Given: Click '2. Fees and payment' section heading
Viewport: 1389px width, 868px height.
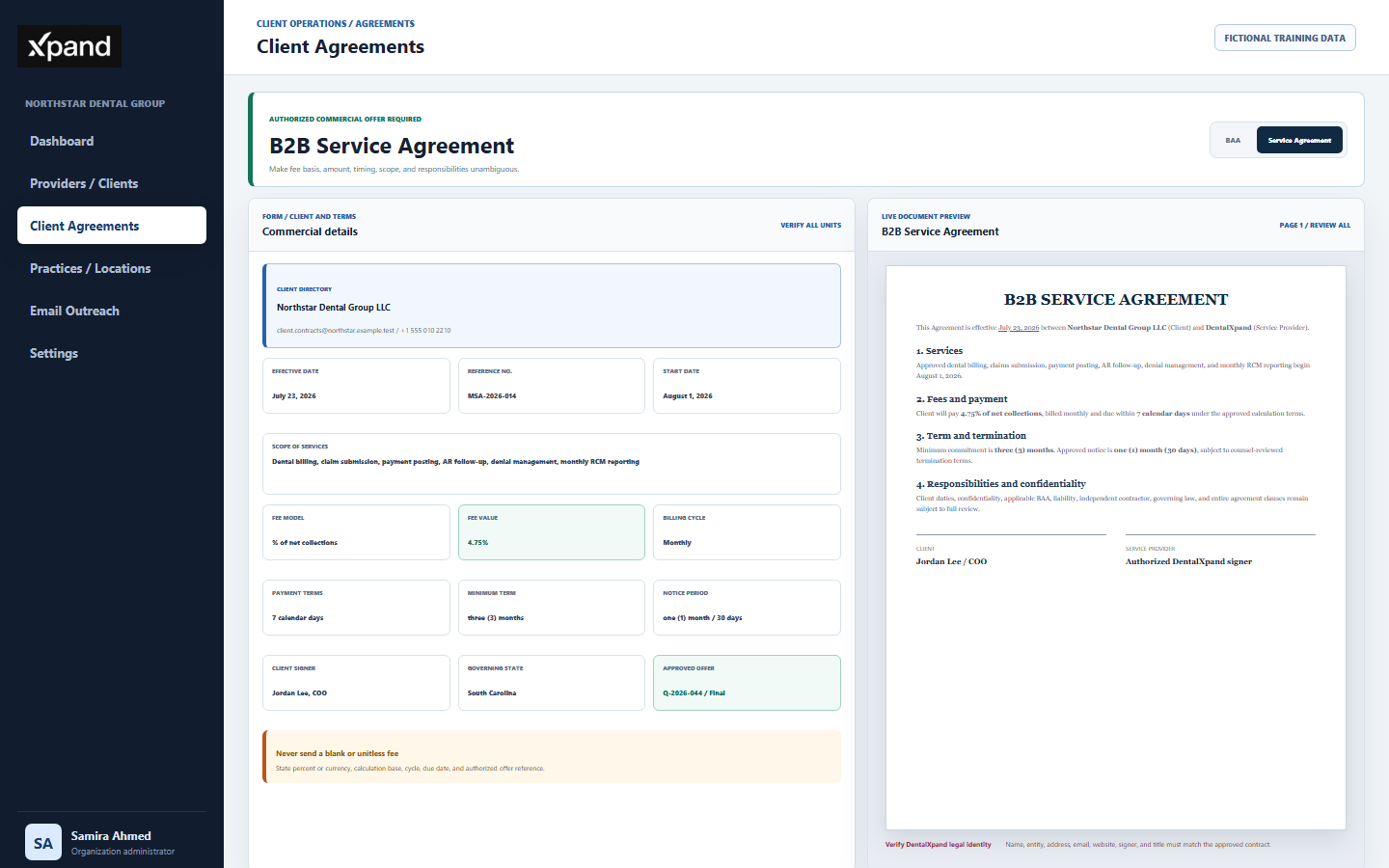Looking at the screenshot, I should point(962,399).
